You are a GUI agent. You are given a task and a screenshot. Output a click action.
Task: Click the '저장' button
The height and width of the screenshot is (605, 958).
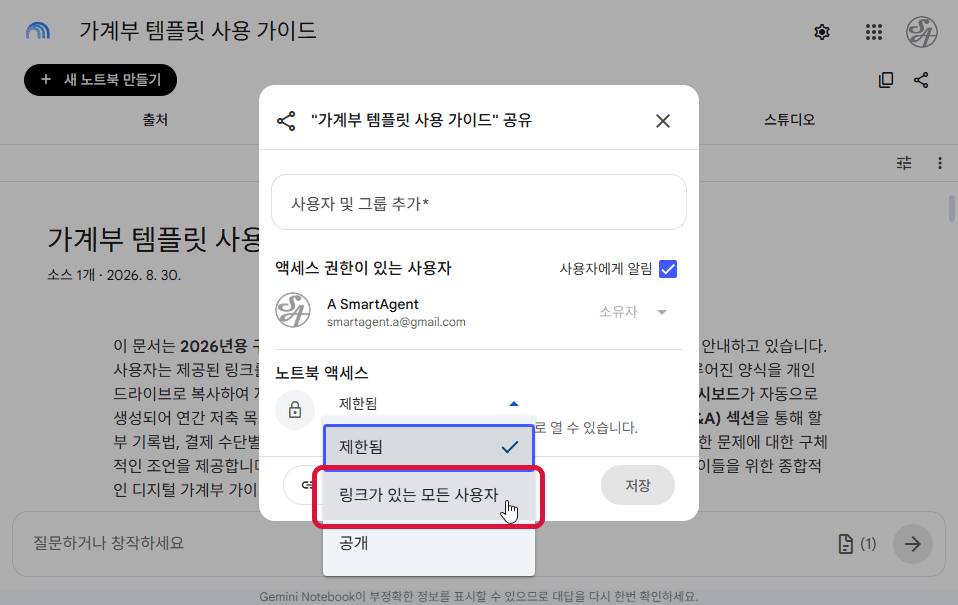coord(638,485)
